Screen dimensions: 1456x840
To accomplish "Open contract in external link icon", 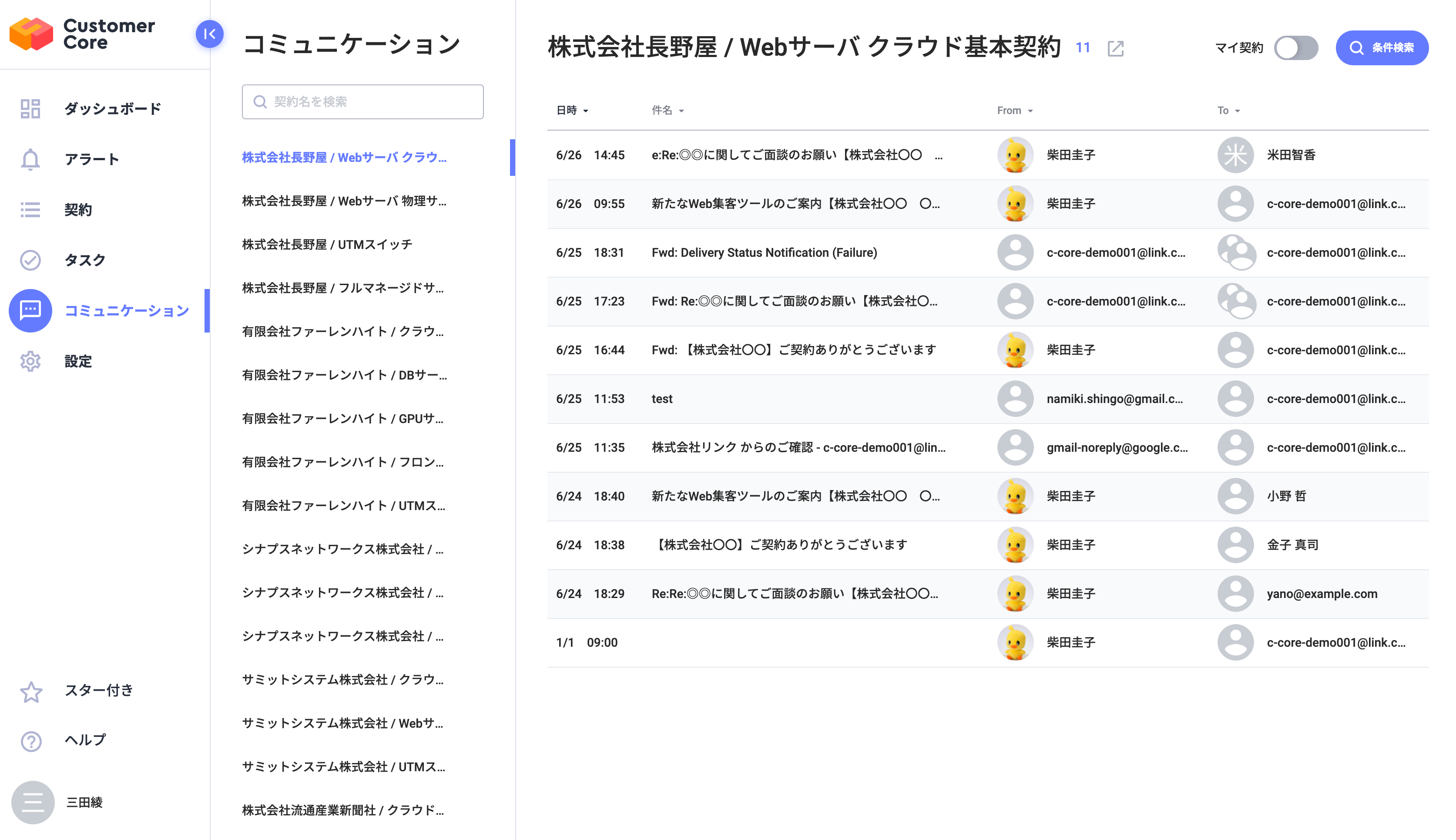I will tap(1115, 48).
